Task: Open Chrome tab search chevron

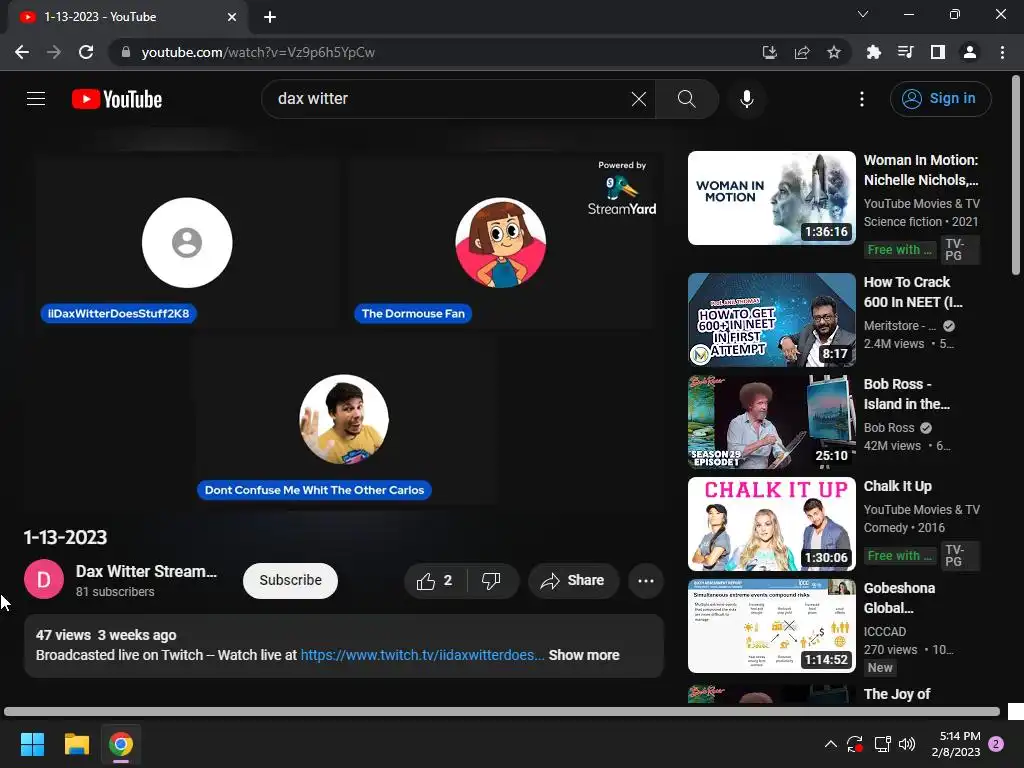Action: tap(863, 14)
